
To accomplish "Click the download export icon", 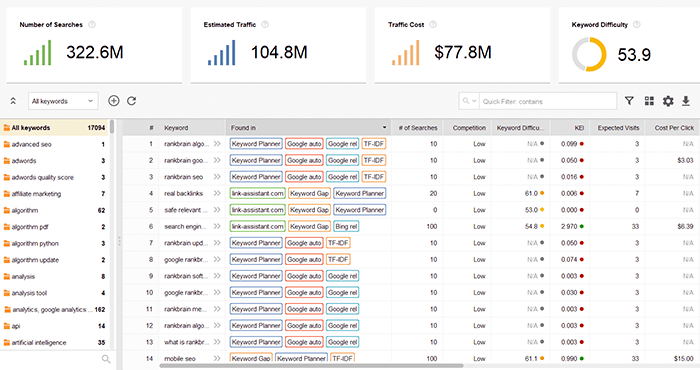I will pyautogui.click(x=686, y=101).
